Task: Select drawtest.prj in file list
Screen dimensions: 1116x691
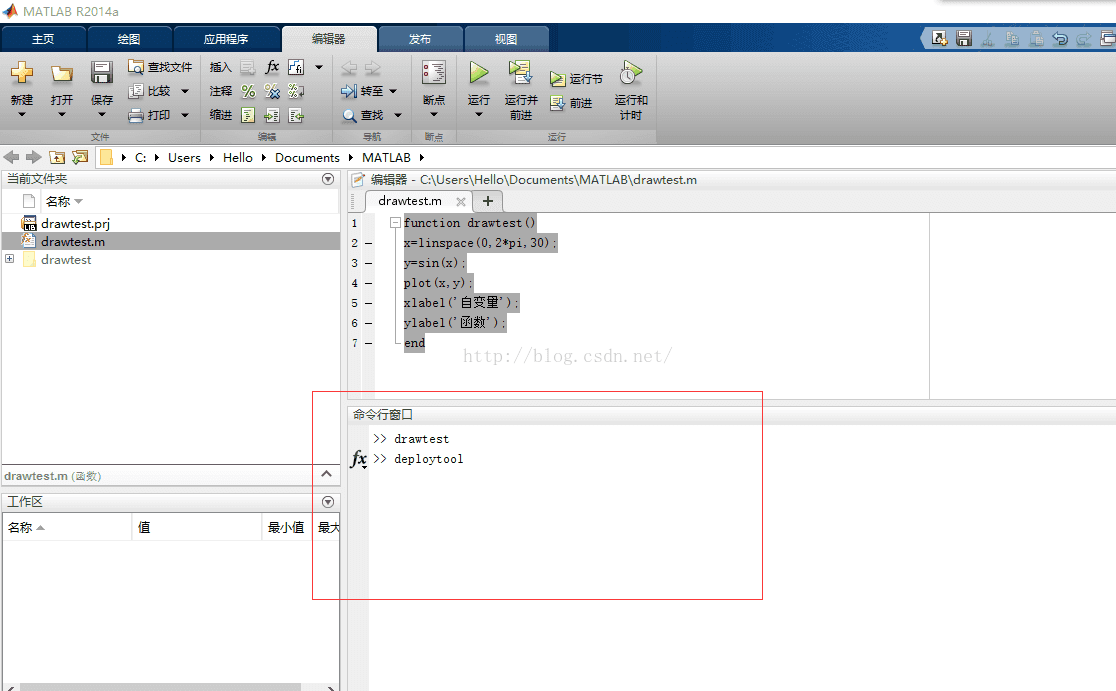Action: tap(75, 223)
